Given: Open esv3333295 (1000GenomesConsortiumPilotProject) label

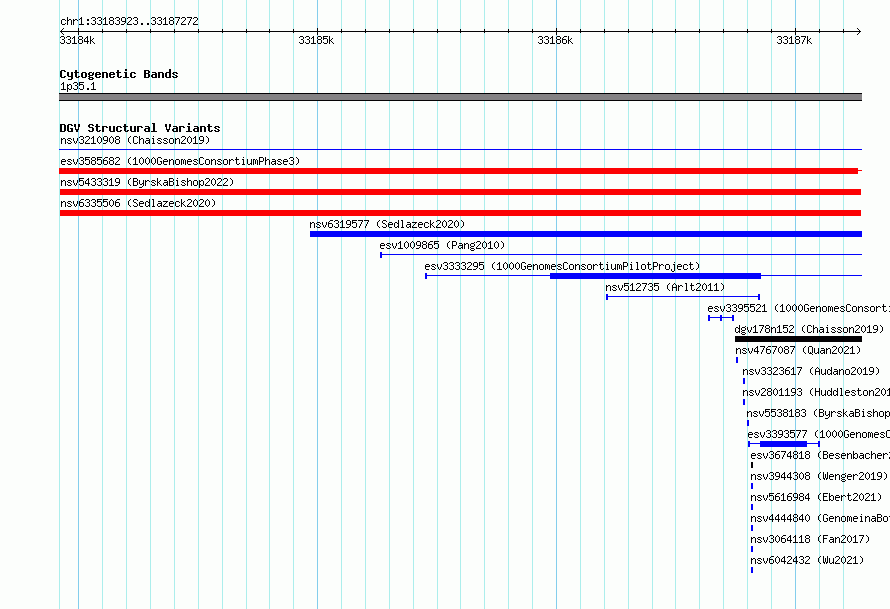Looking at the screenshot, I should pos(562,266).
